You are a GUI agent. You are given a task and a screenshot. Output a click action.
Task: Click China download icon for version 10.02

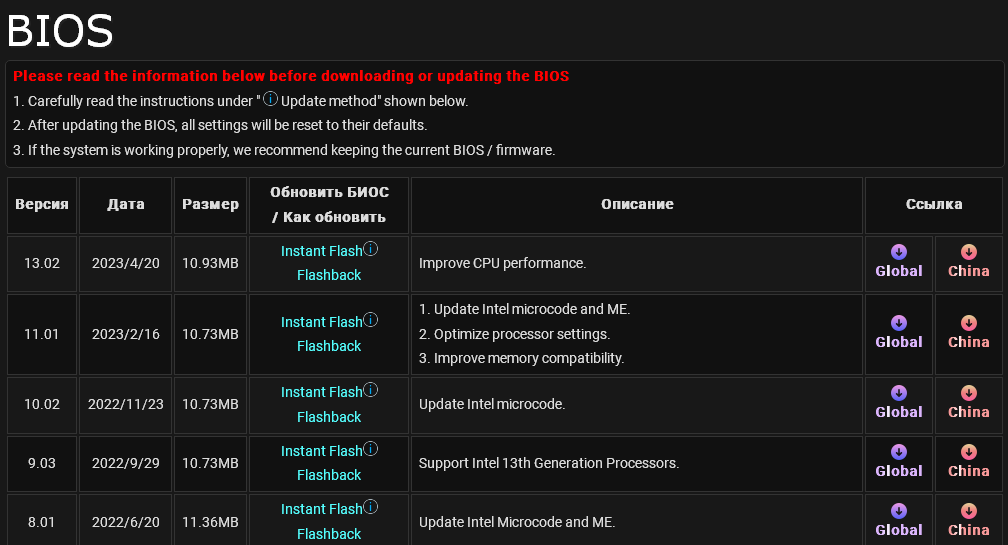[968, 393]
